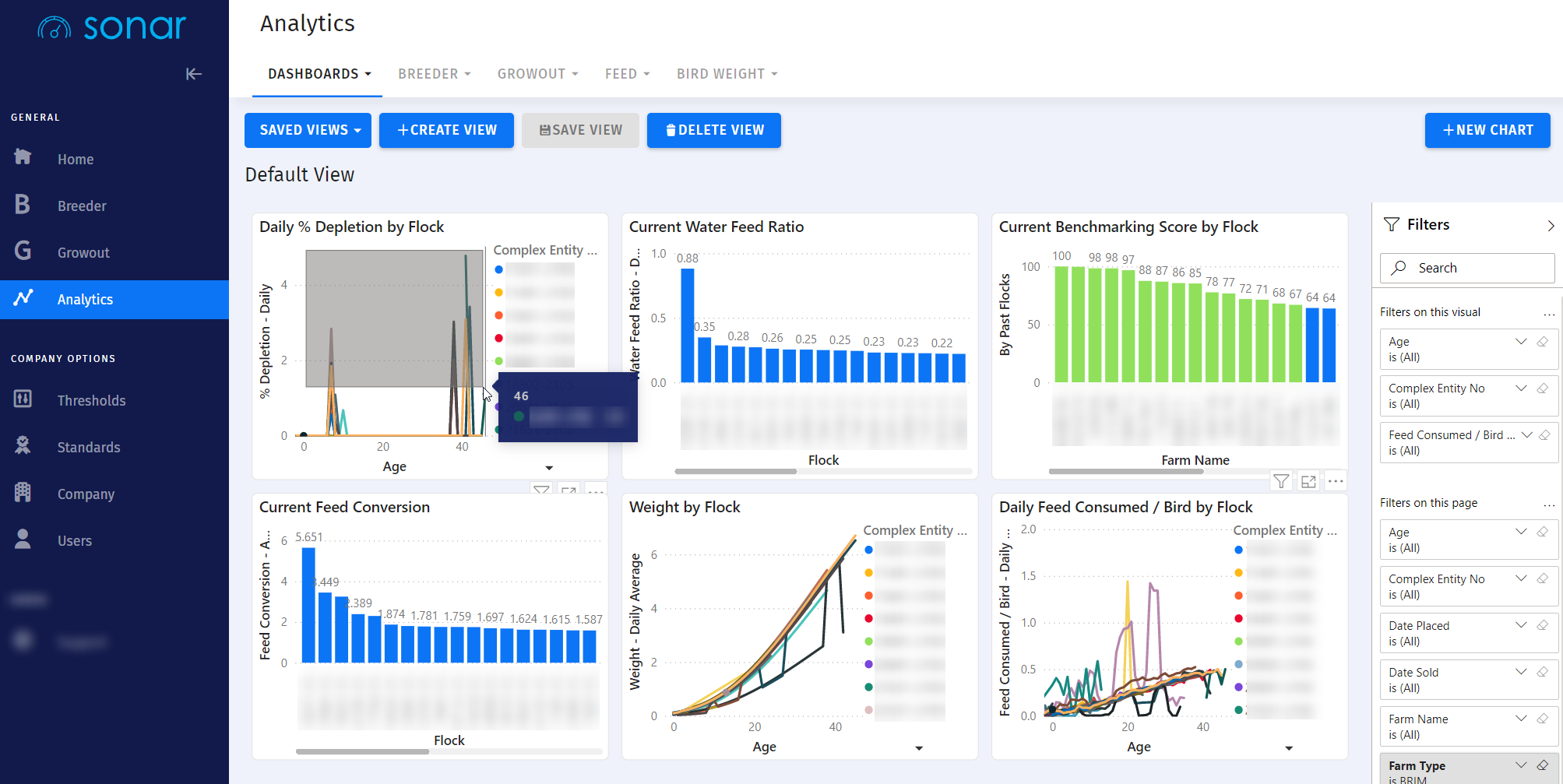Viewport: 1563px width, 784px height.
Task: Open focus mode icon above Daily Feed chart
Action: point(1308,481)
